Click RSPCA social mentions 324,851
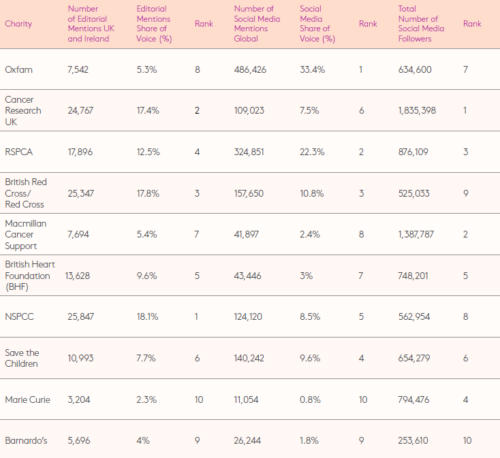The image size is (500, 458). [249, 152]
